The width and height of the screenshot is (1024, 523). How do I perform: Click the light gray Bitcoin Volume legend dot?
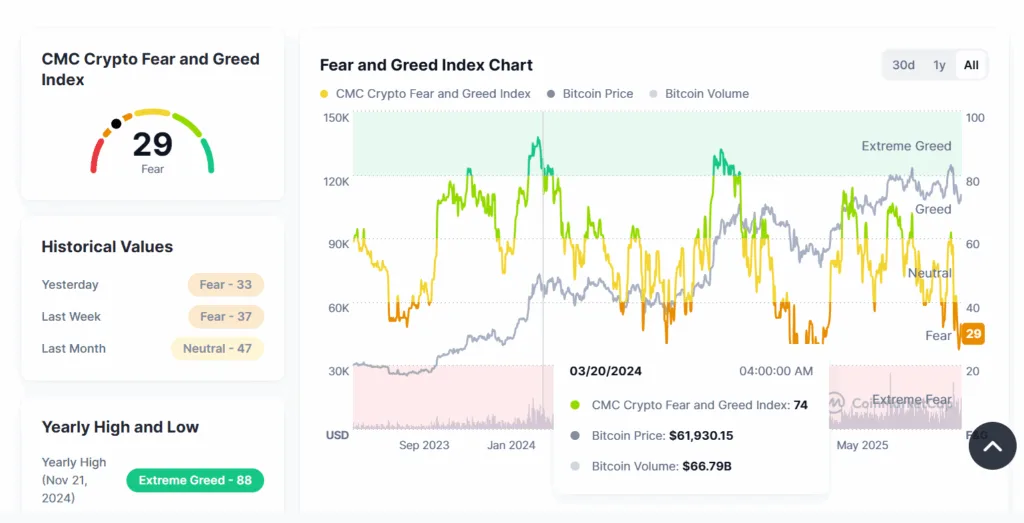click(654, 94)
